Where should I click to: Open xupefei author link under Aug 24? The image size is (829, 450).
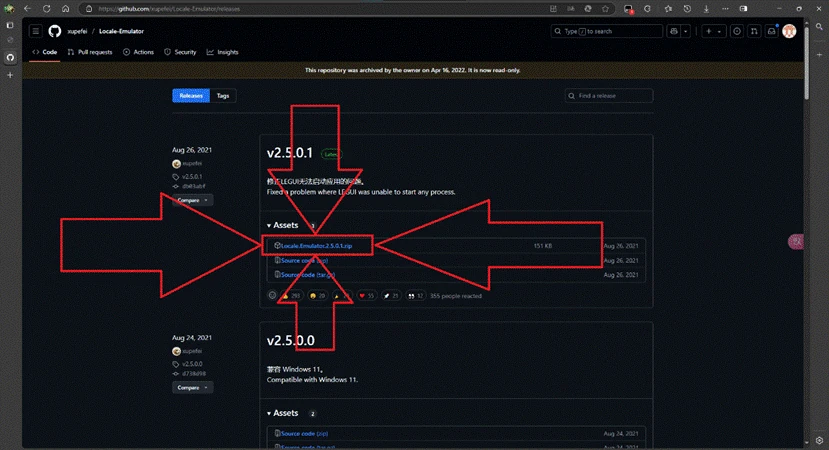tap(192, 351)
